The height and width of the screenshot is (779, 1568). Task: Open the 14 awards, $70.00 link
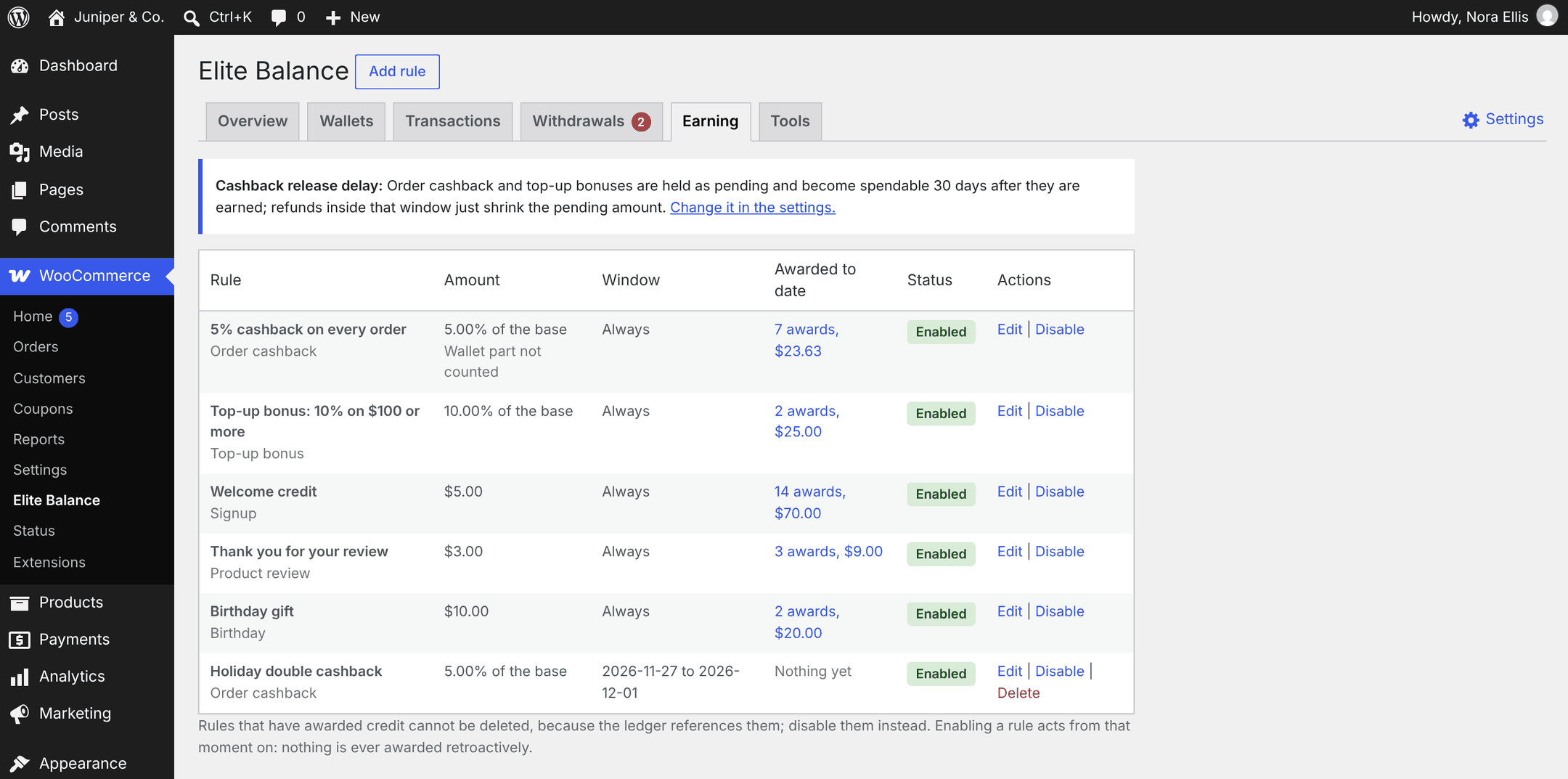pos(810,502)
